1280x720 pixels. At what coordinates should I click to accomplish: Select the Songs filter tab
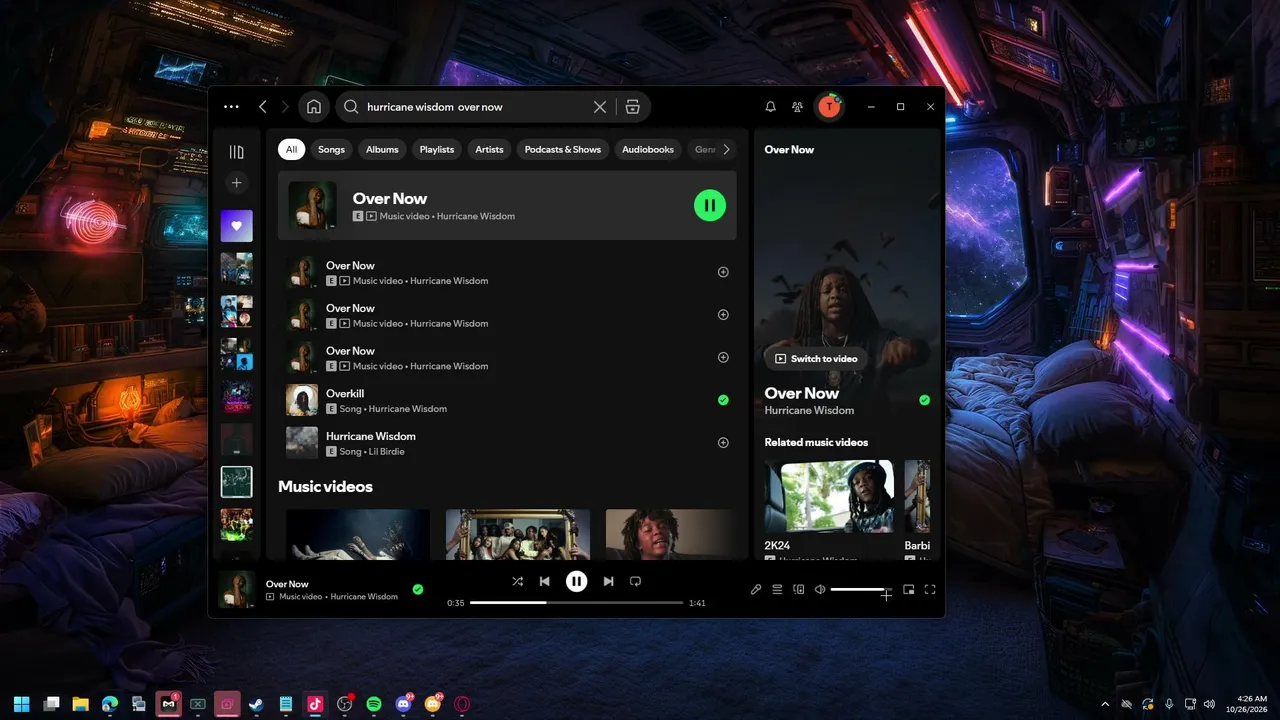(x=331, y=150)
